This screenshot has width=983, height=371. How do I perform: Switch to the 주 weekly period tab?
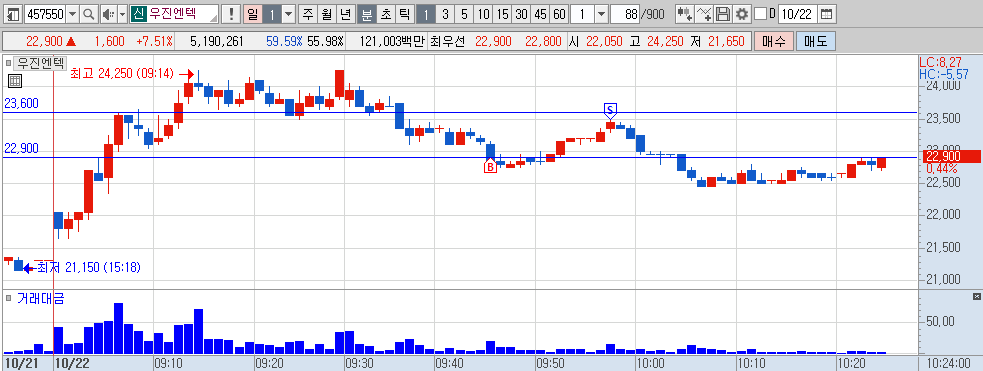point(307,14)
